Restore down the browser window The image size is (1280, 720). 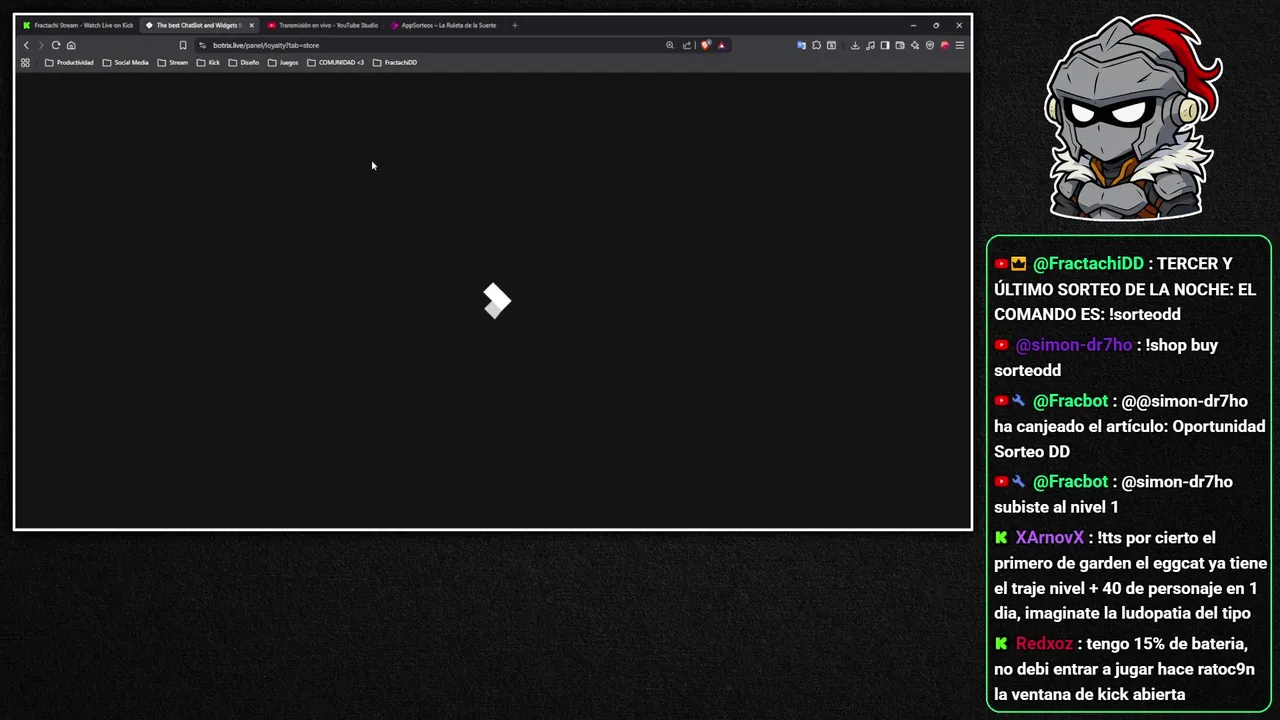point(936,25)
